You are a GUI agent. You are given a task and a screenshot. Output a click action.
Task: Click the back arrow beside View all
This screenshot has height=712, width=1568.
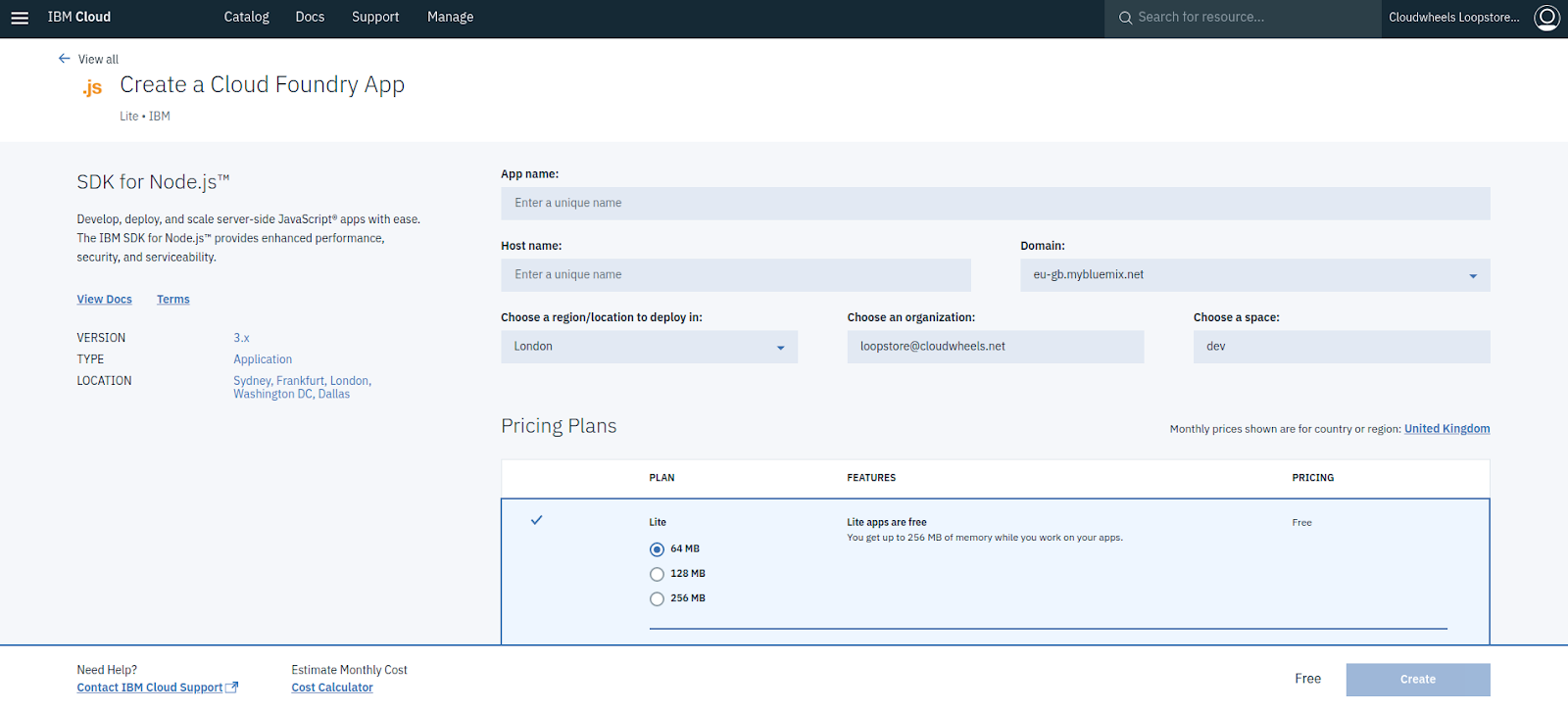point(65,59)
